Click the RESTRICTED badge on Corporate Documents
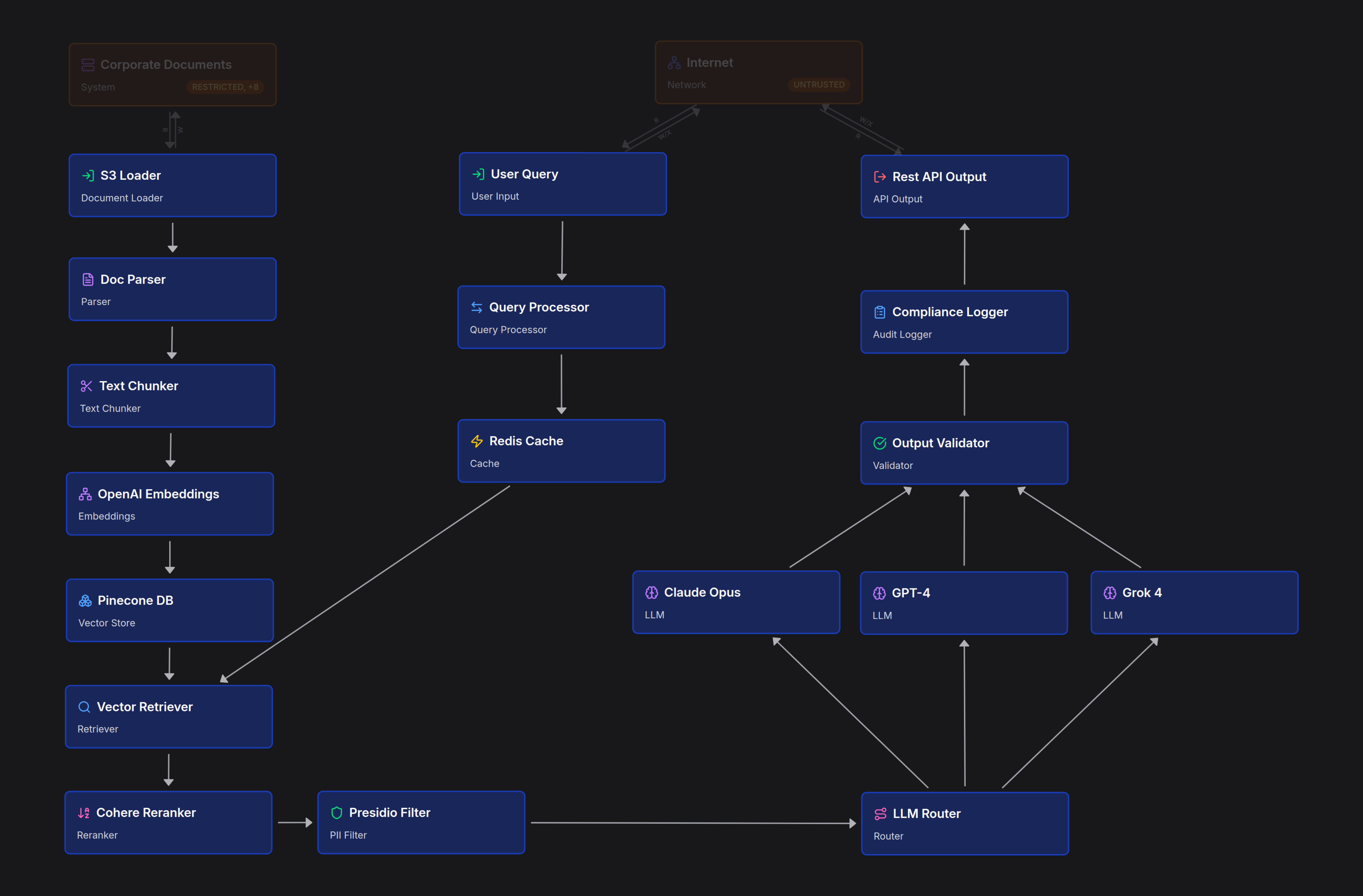Viewport: 1363px width, 896px height. pos(225,87)
